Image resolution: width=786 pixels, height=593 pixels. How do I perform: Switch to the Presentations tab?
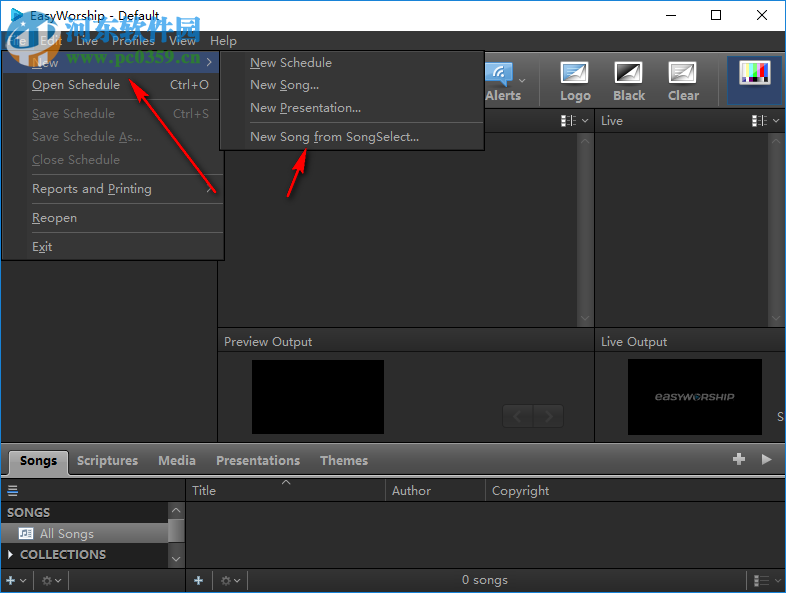click(258, 461)
